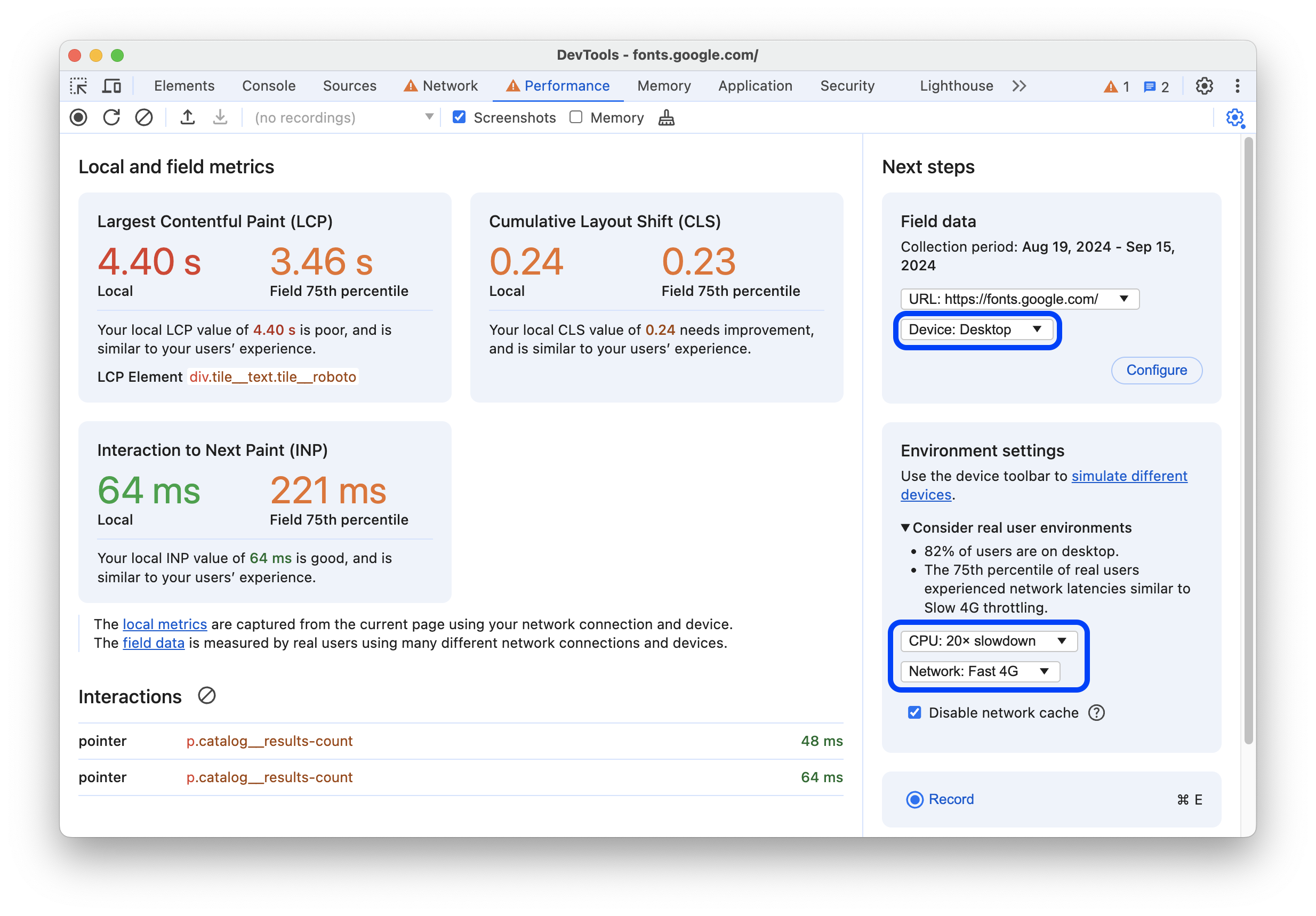1316x916 pixels.
Task: Click the performance settings gear icon
Action: click(x=1235, y=118)
